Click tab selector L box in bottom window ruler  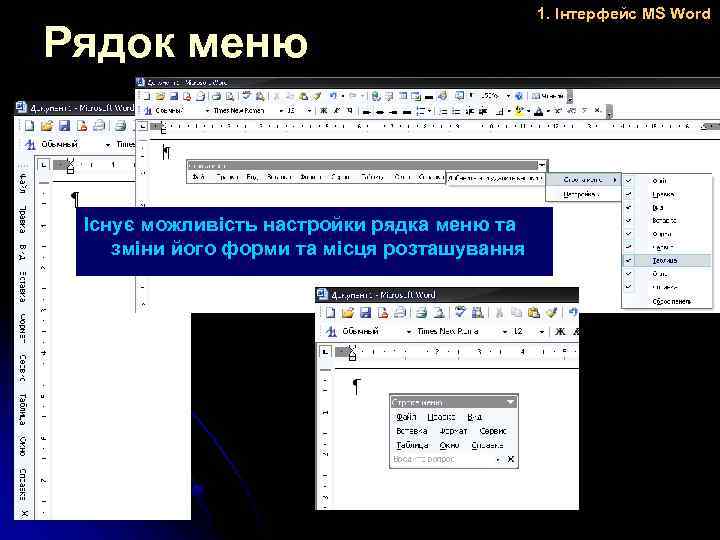pyautogui.click(x=325, y=352)
